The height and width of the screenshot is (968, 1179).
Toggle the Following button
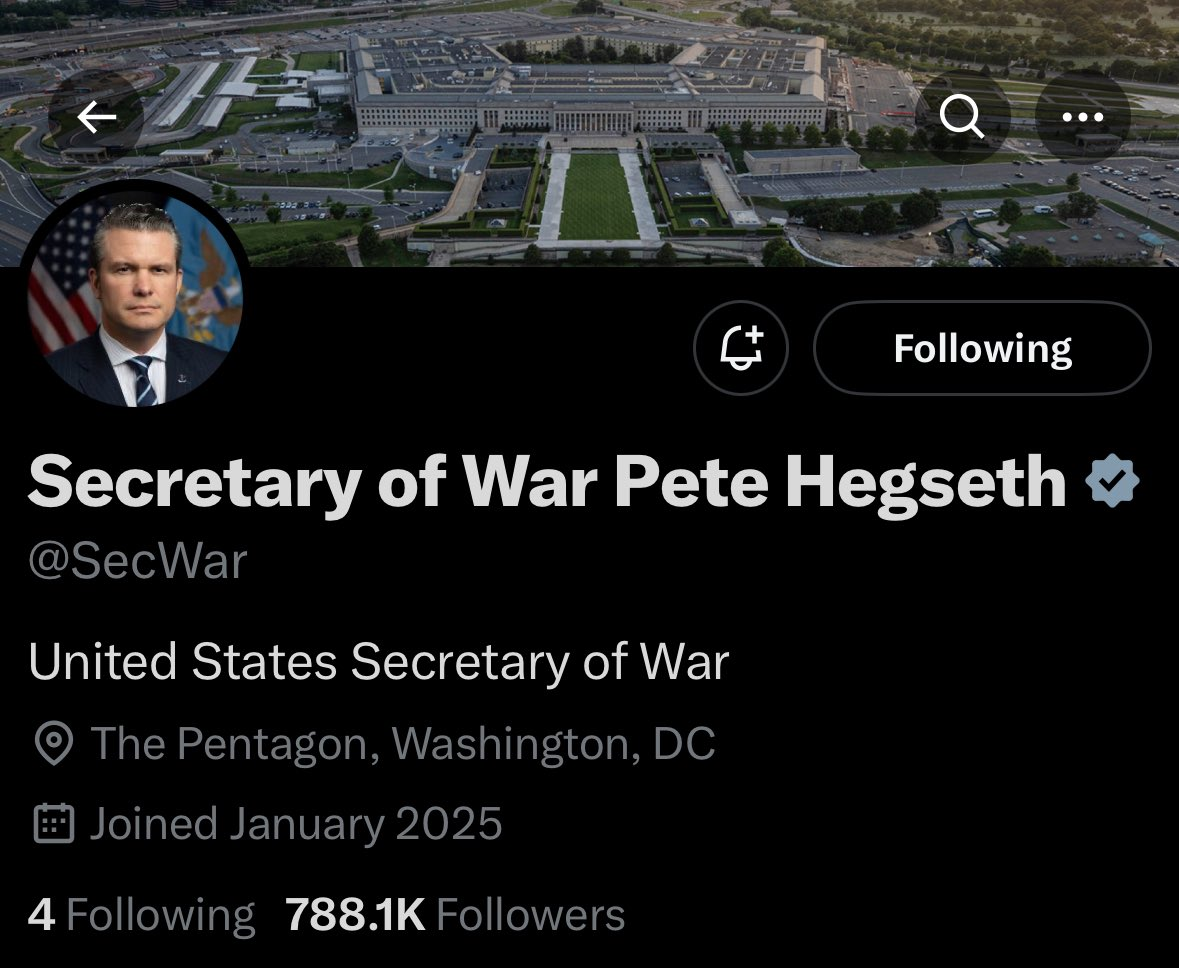[x=982, y=348]
